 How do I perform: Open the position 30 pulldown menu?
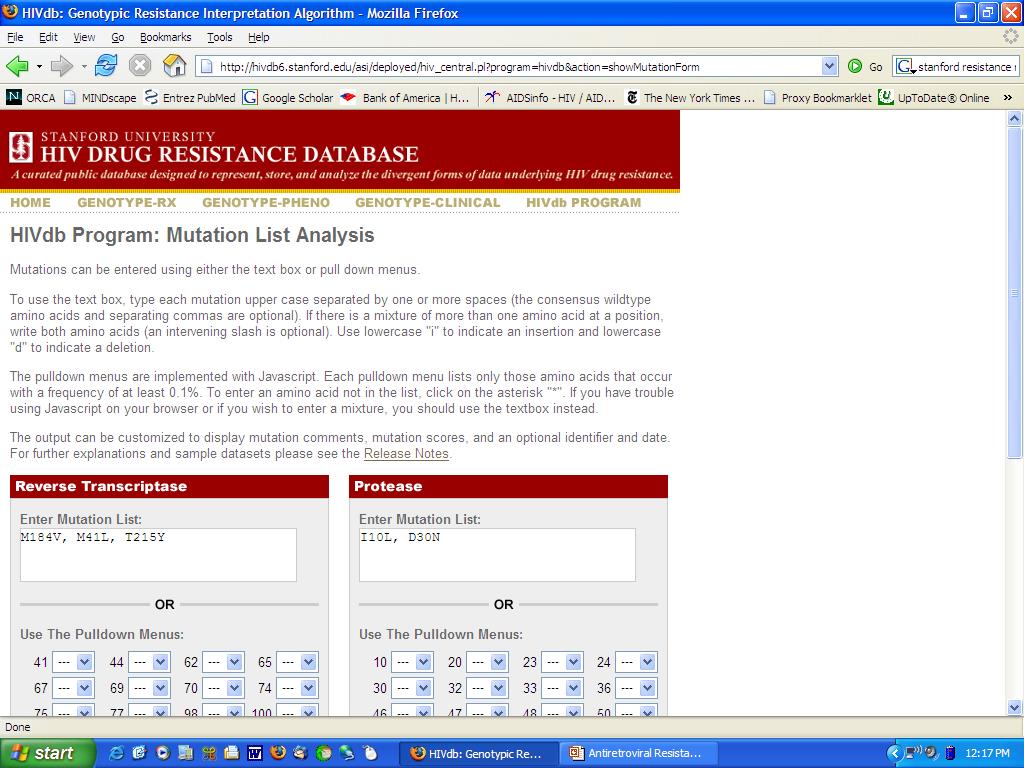click(x=412, y=688)
